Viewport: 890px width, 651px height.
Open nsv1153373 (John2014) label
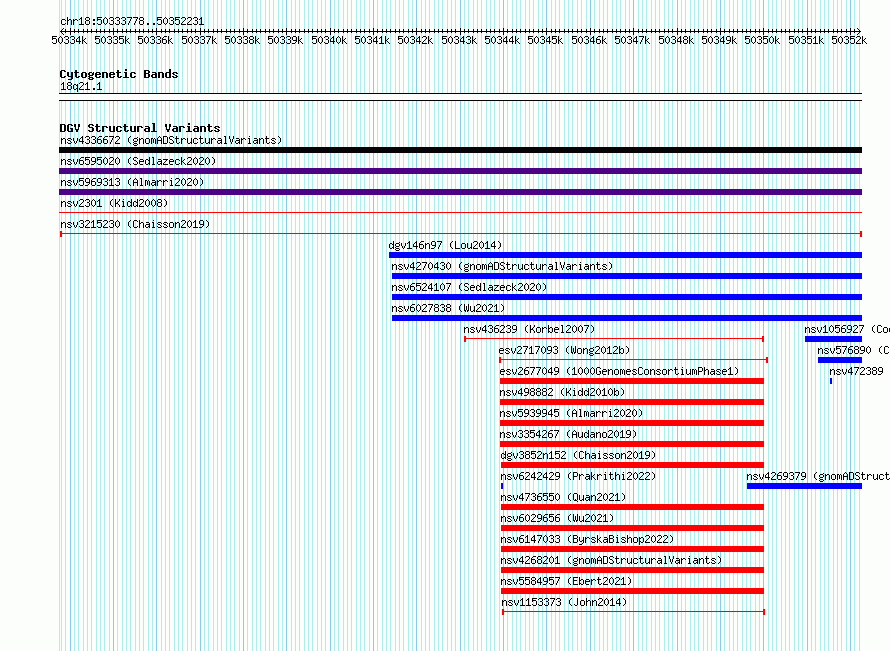[x=564, y=602]
